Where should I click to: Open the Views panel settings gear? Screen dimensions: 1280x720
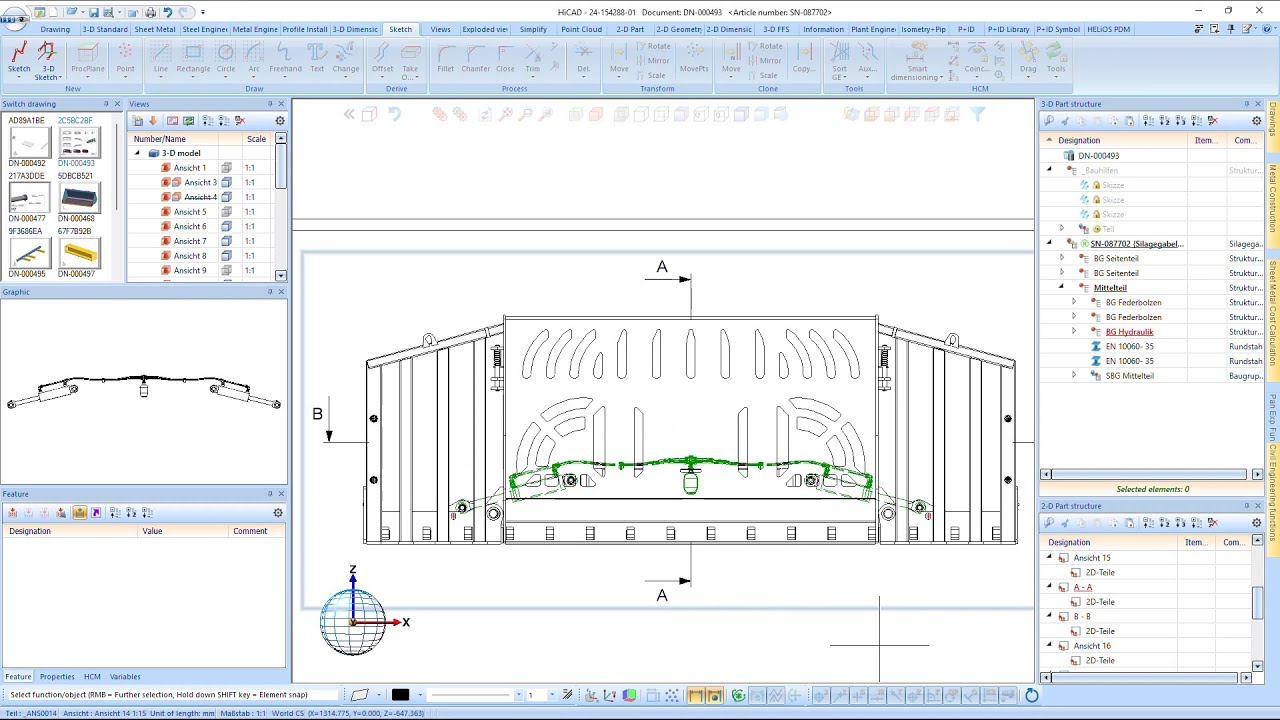(280, 121)
